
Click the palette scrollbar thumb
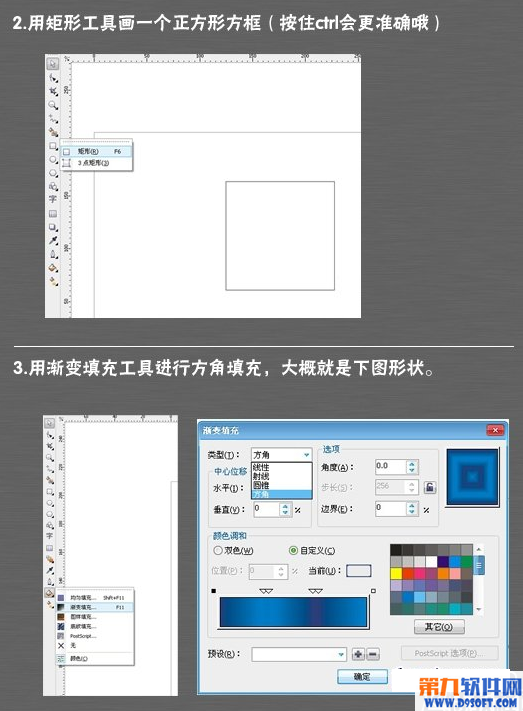click(x=479, y=565)
